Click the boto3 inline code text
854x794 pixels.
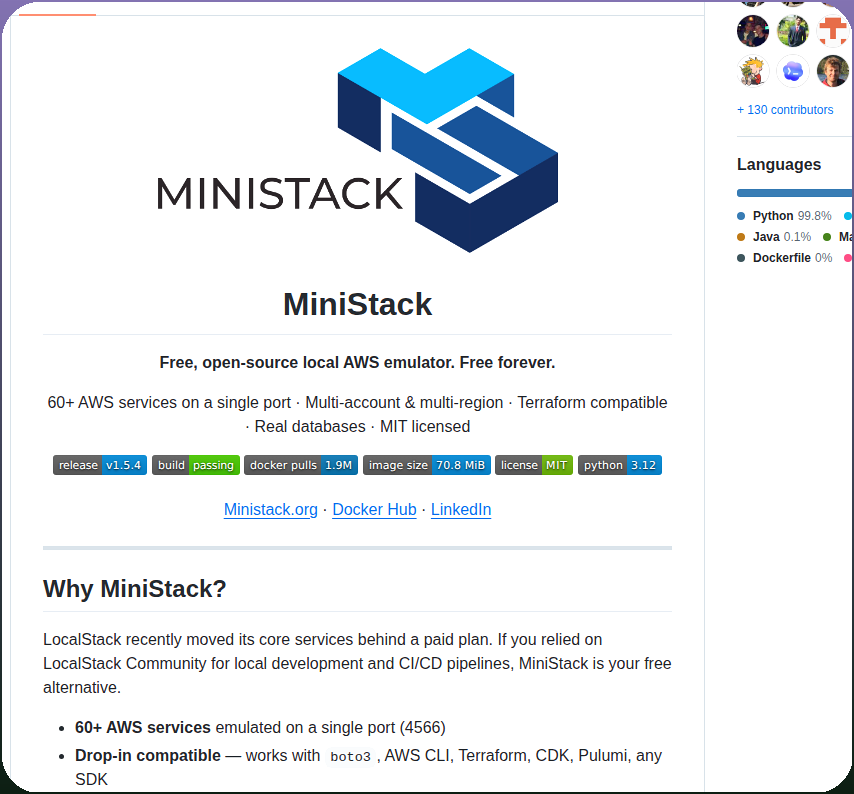point(350,756)
